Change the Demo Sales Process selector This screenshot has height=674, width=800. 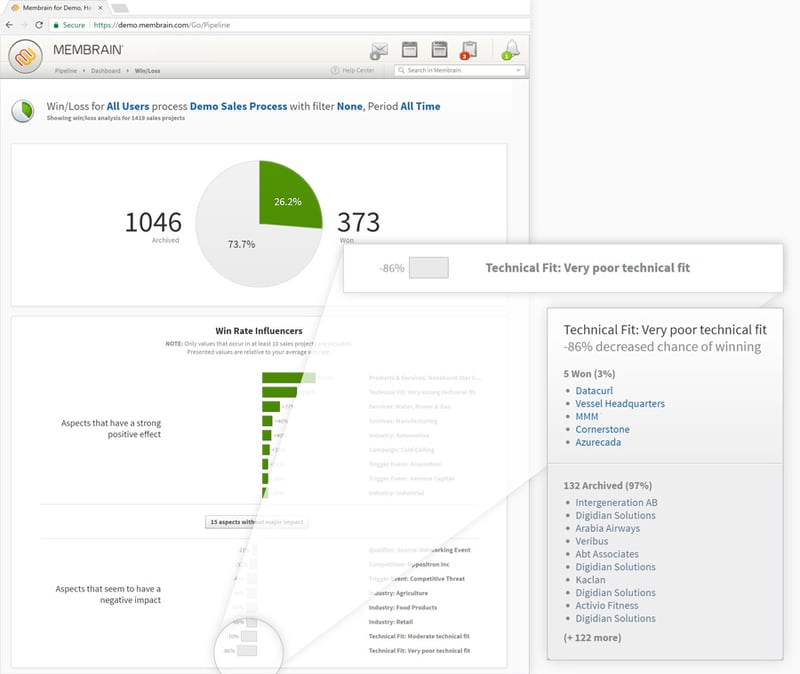(238, 106)
